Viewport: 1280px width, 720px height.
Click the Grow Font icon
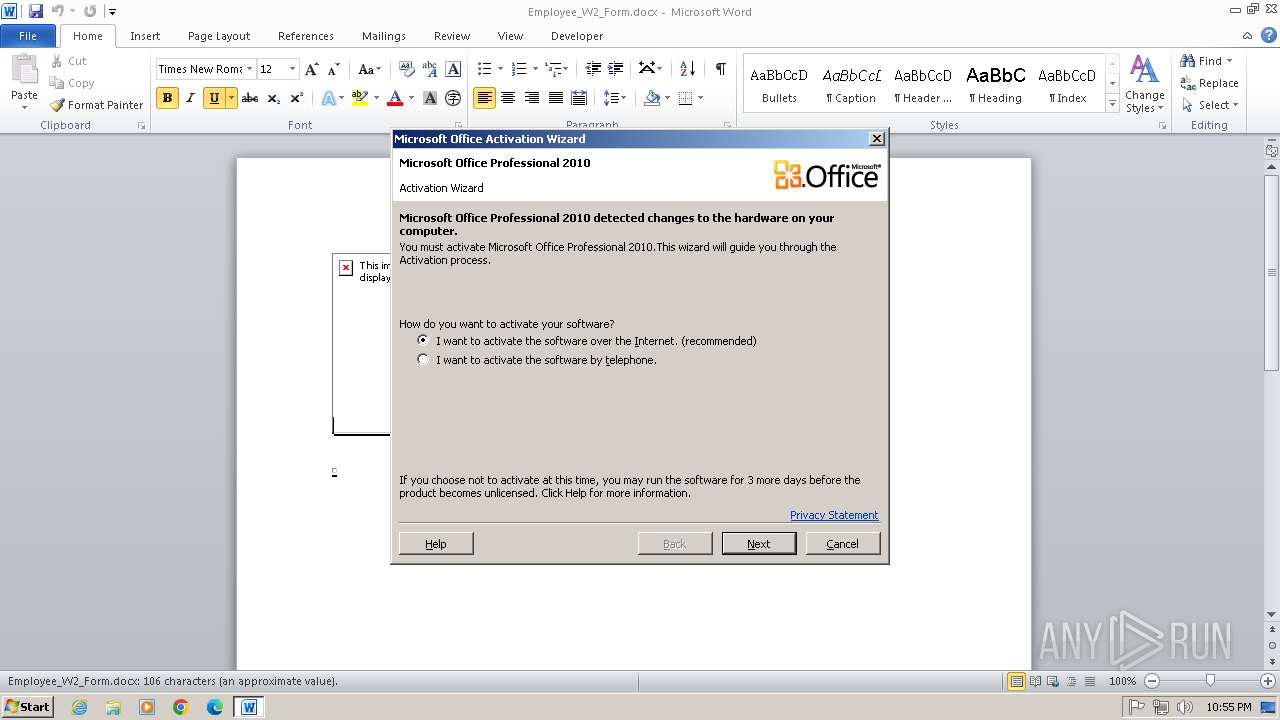(x=312, y=69)
